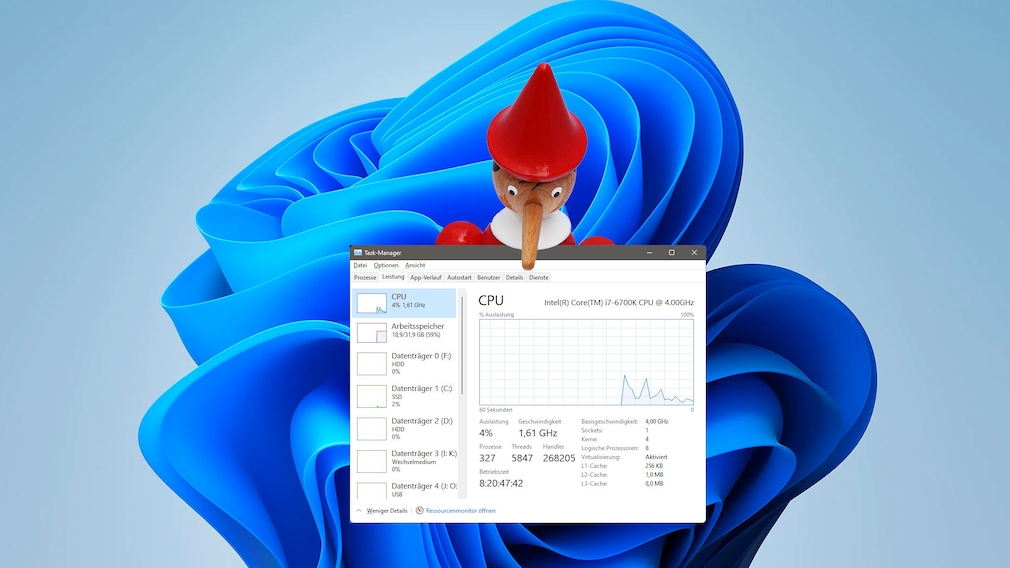The height and width of the screenshot is (568, 1010).
Task: Click the large CPU heading
Action: point(491,301)
